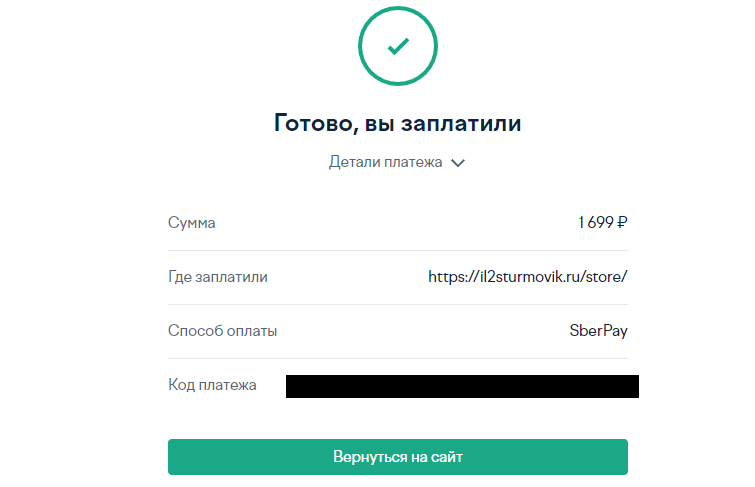Click the divider line below Сумма row
755x487 pixels.
[398, 250]
